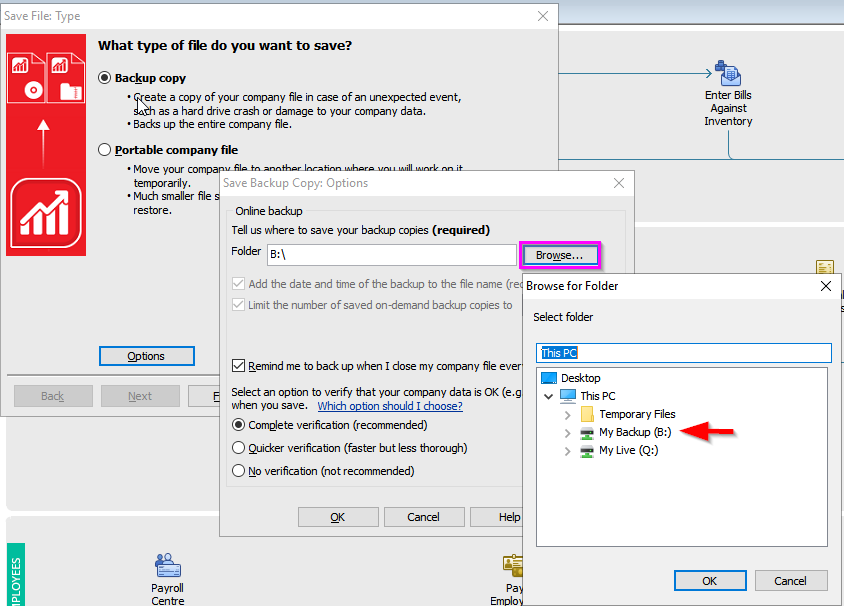The width and height of the screenshot is (844, 606).
Task: Click OK in Browse for Folder
Action: tap(709, 581)
